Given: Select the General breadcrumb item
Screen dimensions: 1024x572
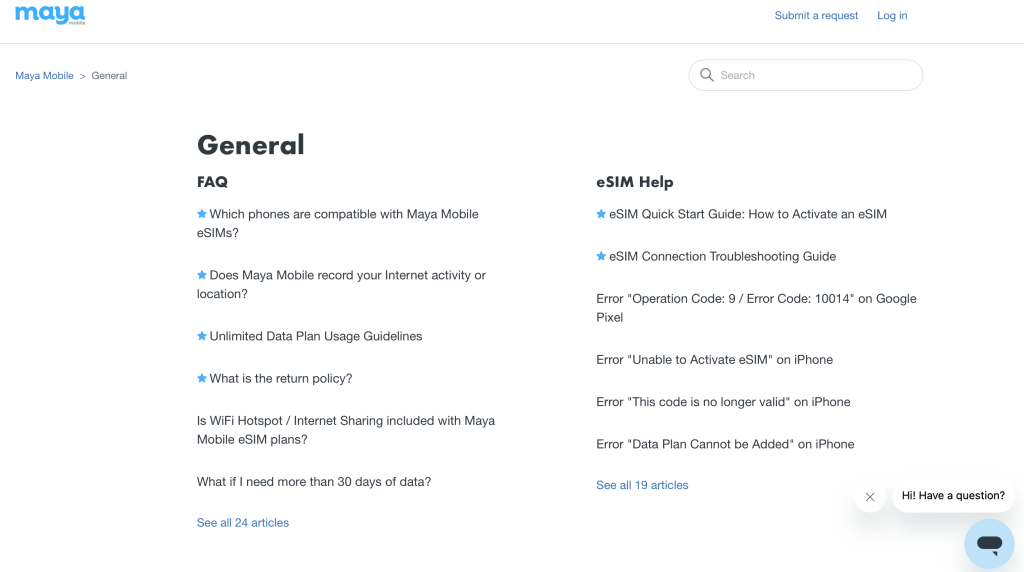Looking at the screenshot, I should (x=109, y=76).
